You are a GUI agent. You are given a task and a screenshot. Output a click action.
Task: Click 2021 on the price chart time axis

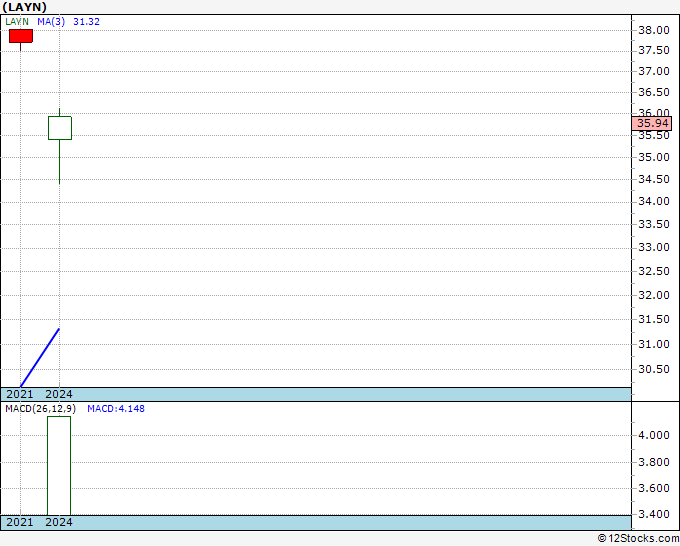point(20,394)
